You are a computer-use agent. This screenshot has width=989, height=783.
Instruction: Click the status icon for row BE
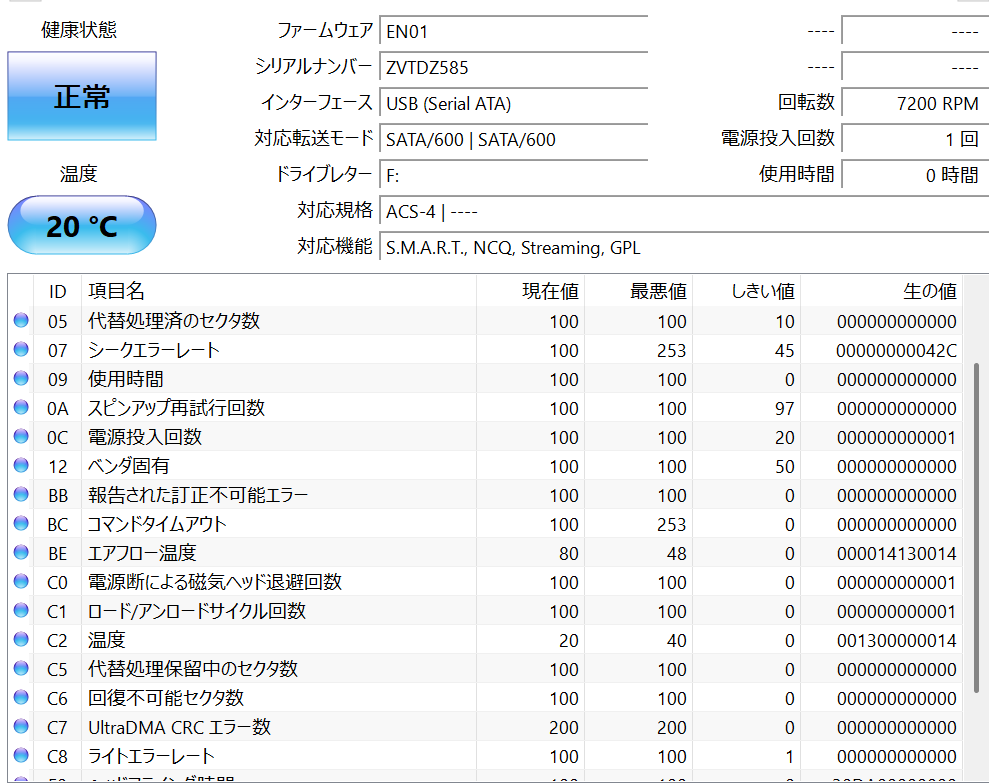click(21, 553)
